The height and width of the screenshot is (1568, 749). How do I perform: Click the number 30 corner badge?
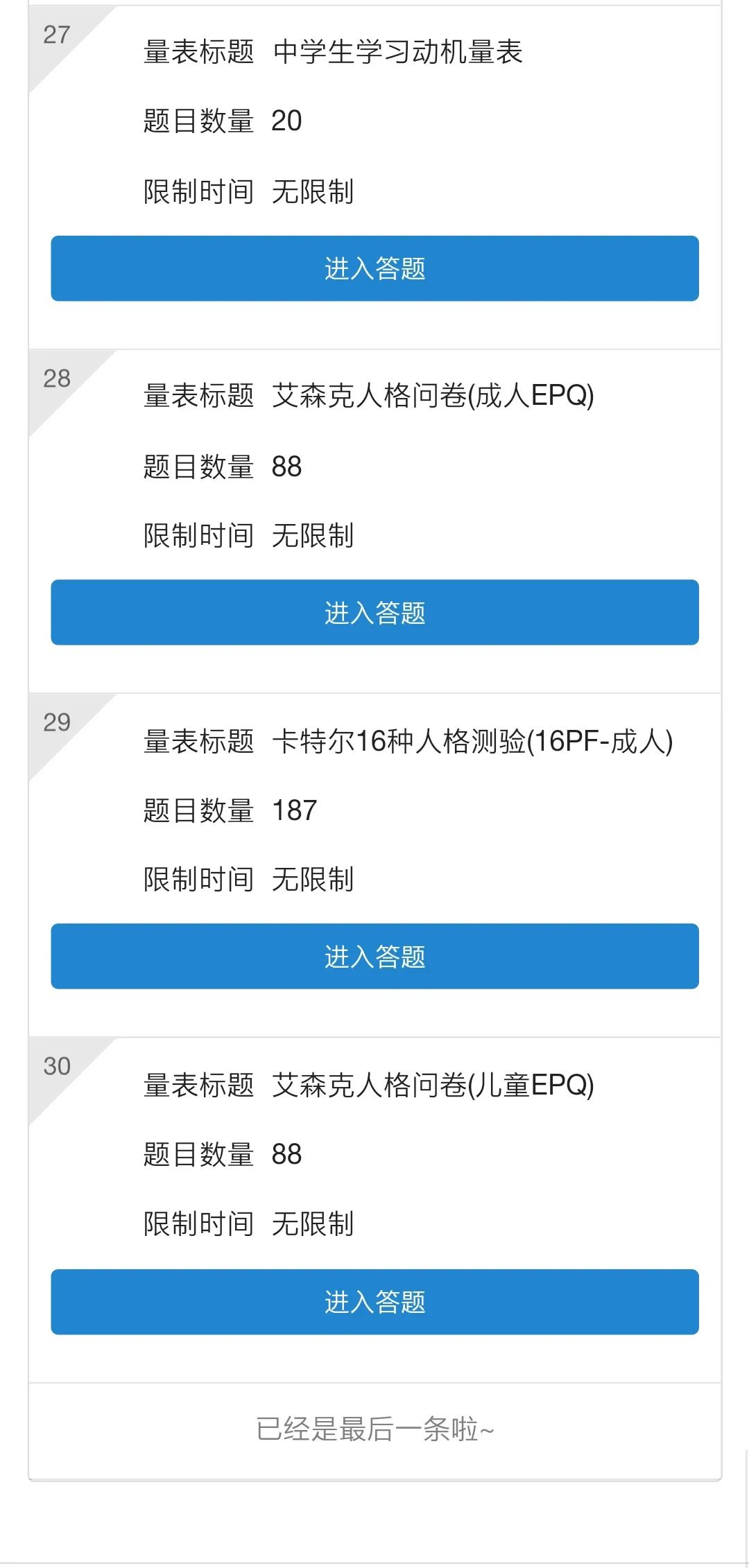coord(57,1066)
